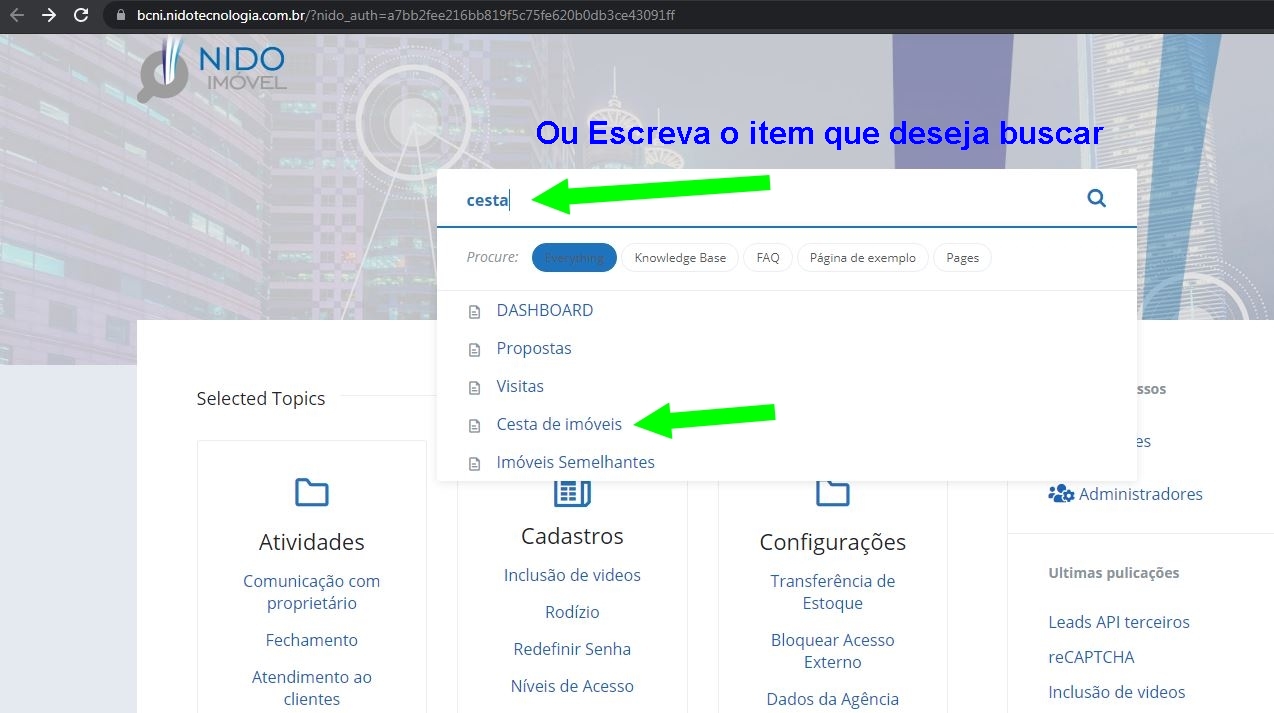This screenshot has width=1274, height=713.
Task: Open the Propostas search result
Action: 533,348
